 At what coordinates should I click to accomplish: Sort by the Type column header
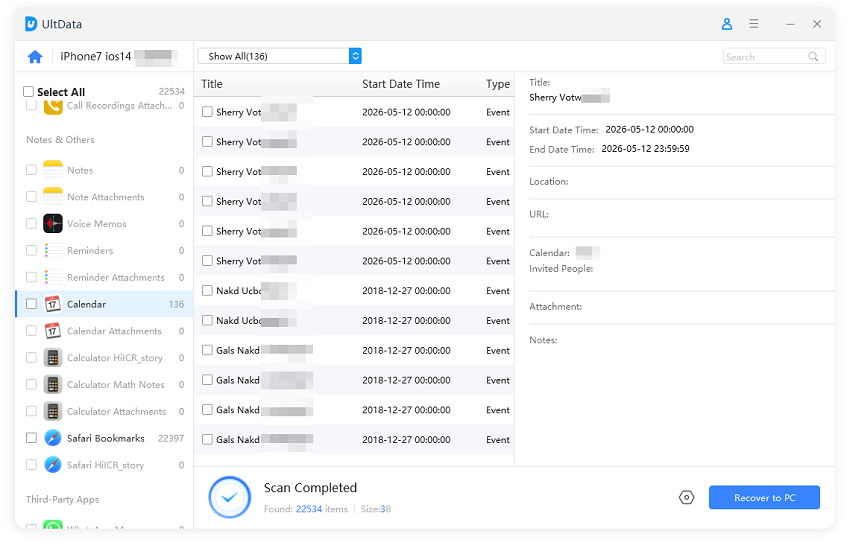498,84
